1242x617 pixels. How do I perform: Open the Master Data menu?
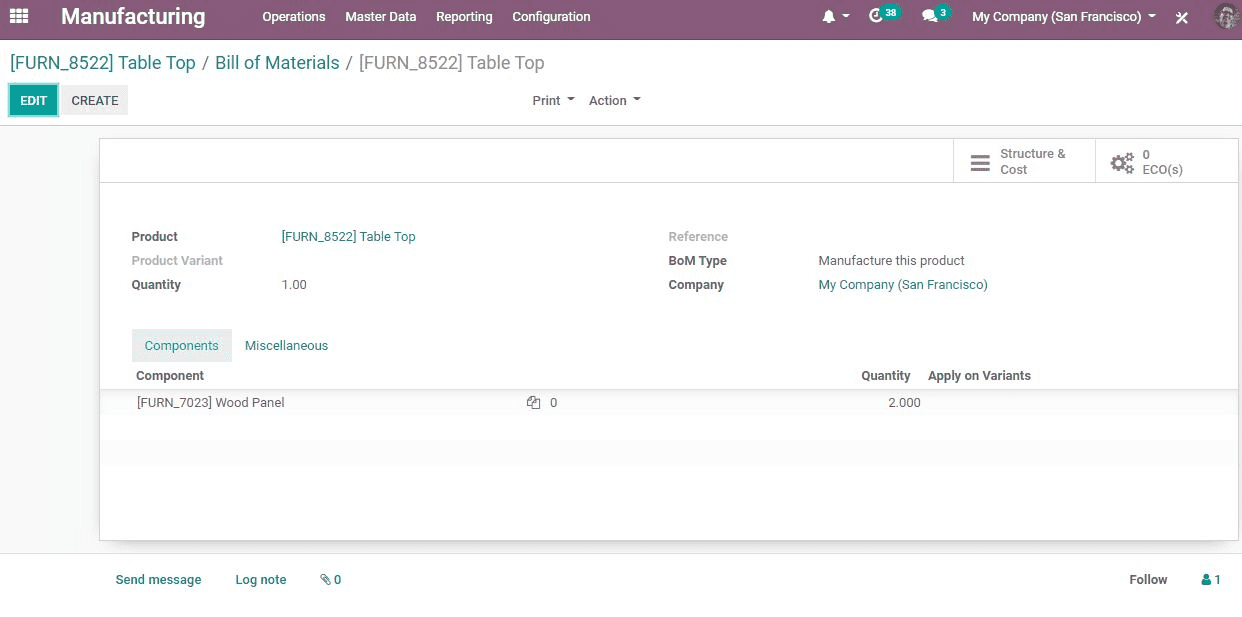click(x=381, y=17)
